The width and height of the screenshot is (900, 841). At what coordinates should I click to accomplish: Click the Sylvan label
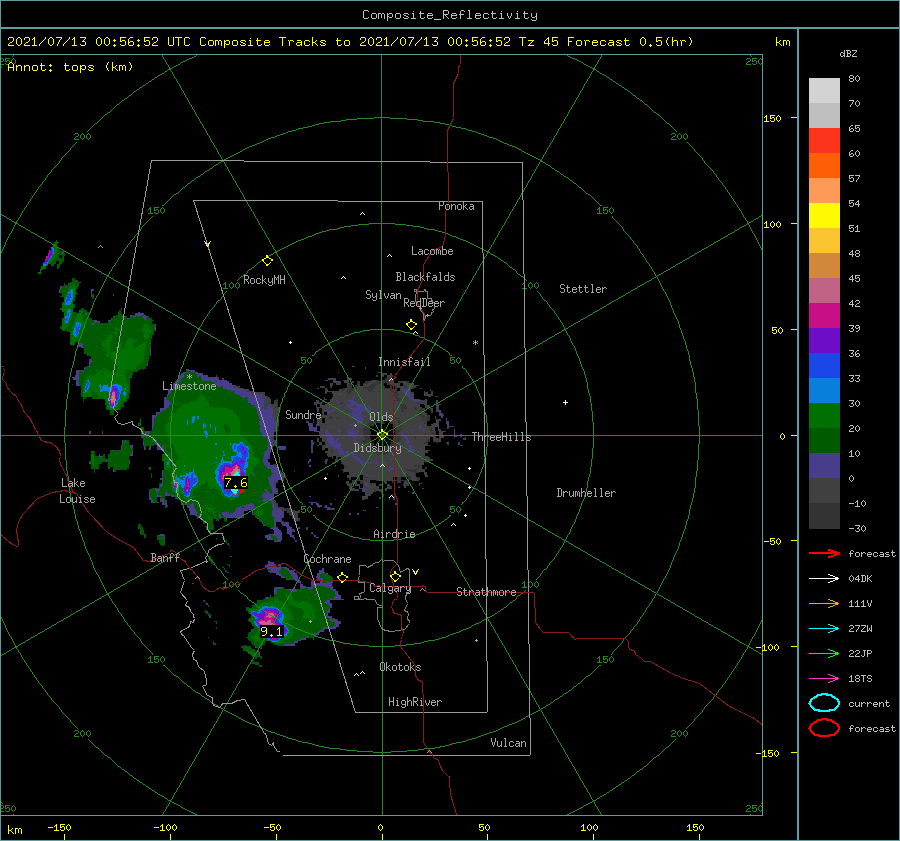pos(383,295)
